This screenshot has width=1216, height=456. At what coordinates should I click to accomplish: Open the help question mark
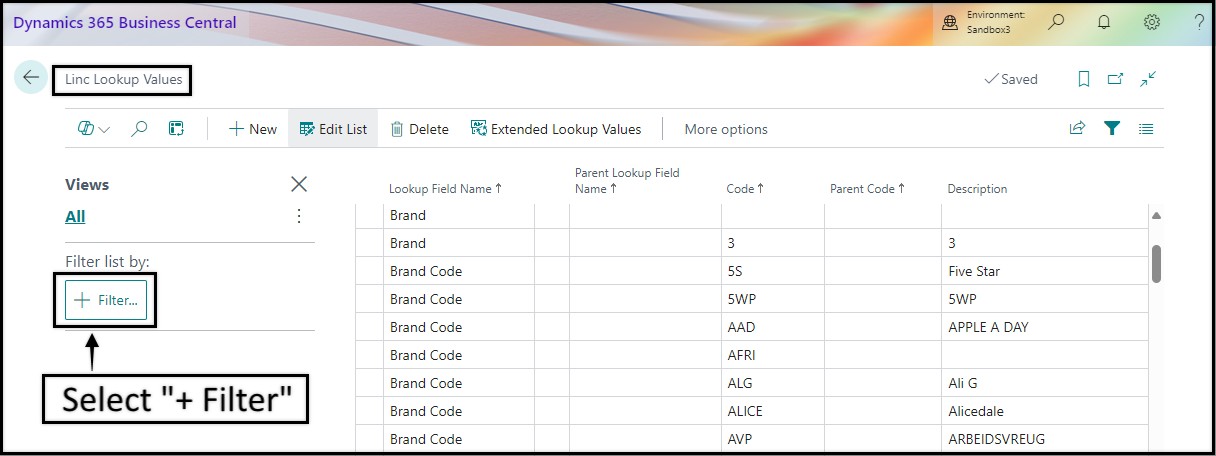click(1199, 22)
